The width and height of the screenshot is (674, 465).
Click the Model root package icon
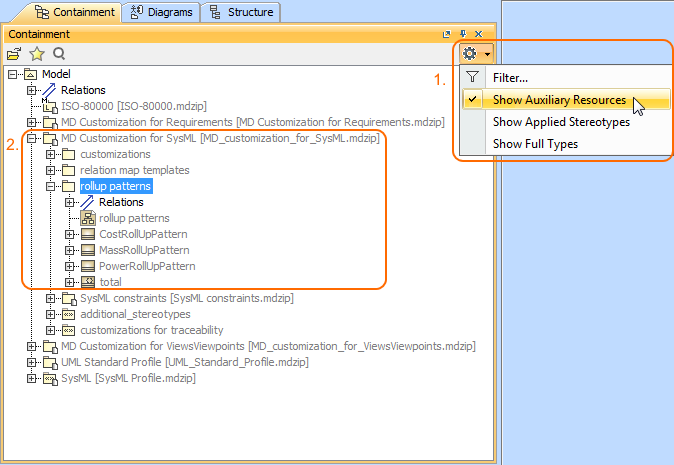click(30, 75)
